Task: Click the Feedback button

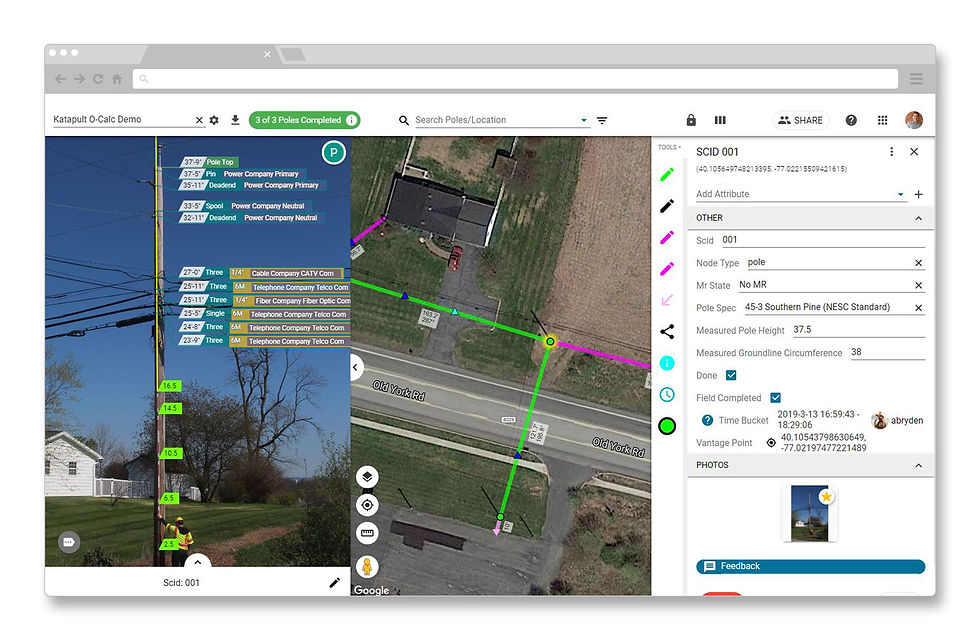Action: [811, 566]
